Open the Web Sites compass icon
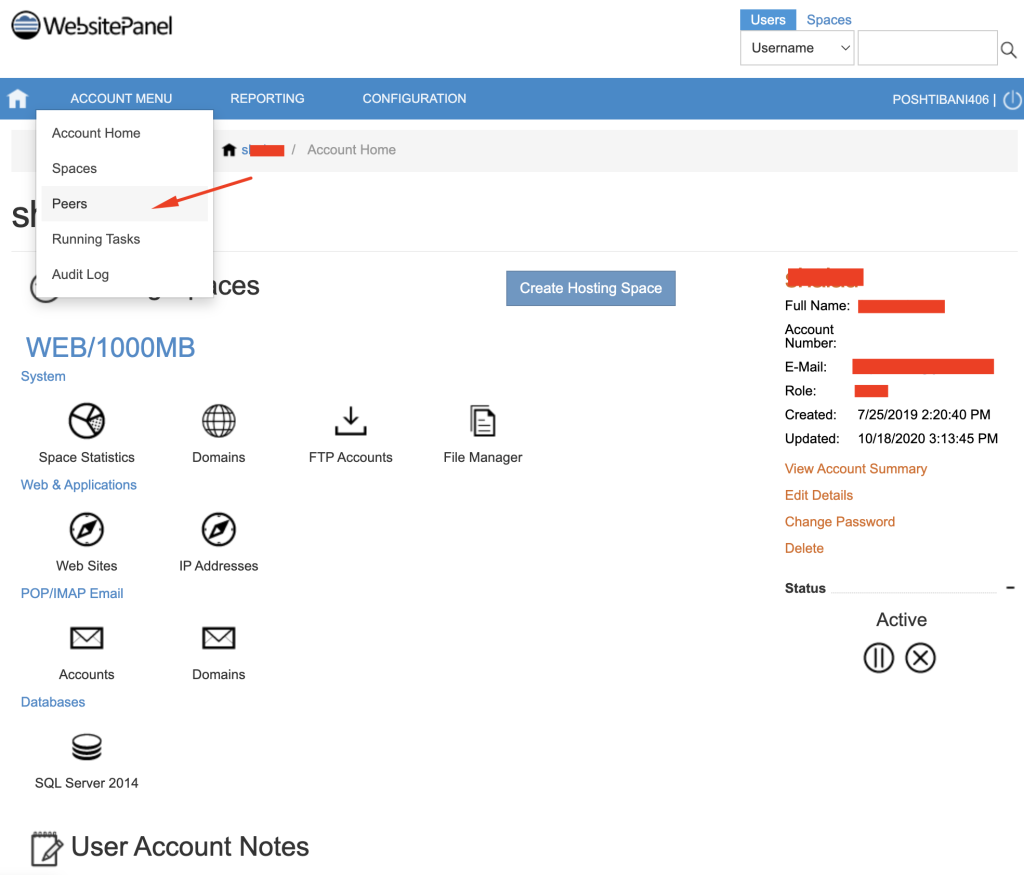The width and height of the screenshot is (1024, 875). (87, 529)
